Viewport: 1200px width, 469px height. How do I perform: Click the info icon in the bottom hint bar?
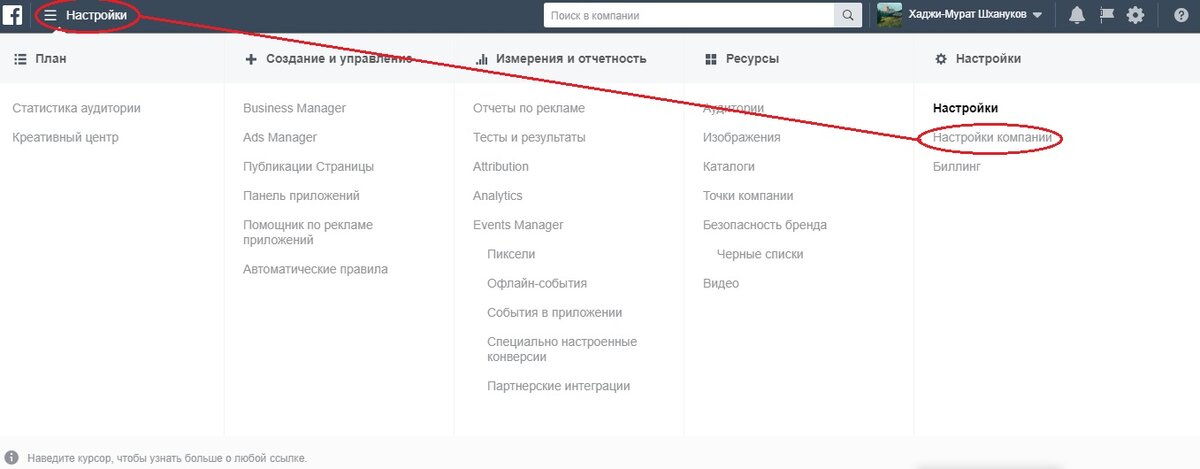pyautogui.click(x=12, y=457)
